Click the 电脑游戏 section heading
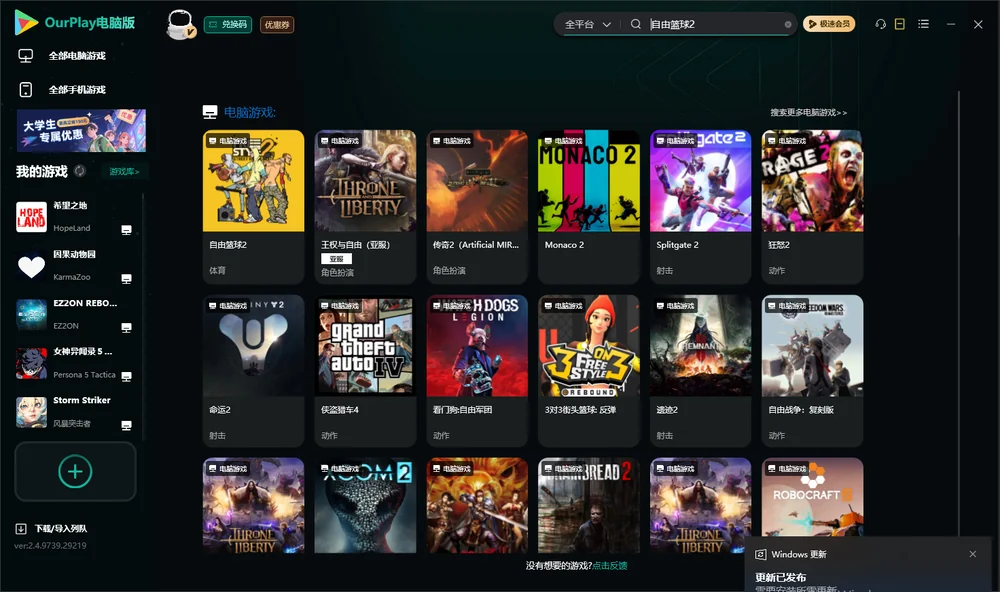The height and width of the screenshot is (592, 1000). 249,112
